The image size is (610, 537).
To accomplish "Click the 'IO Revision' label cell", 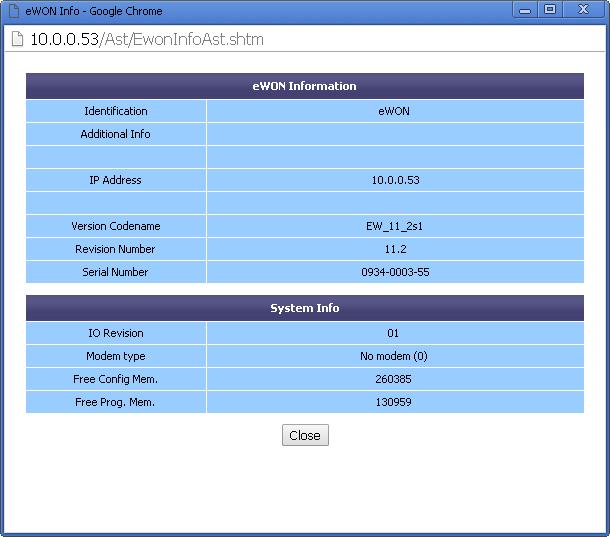I will pyautogui.click(x=116, y=333).
